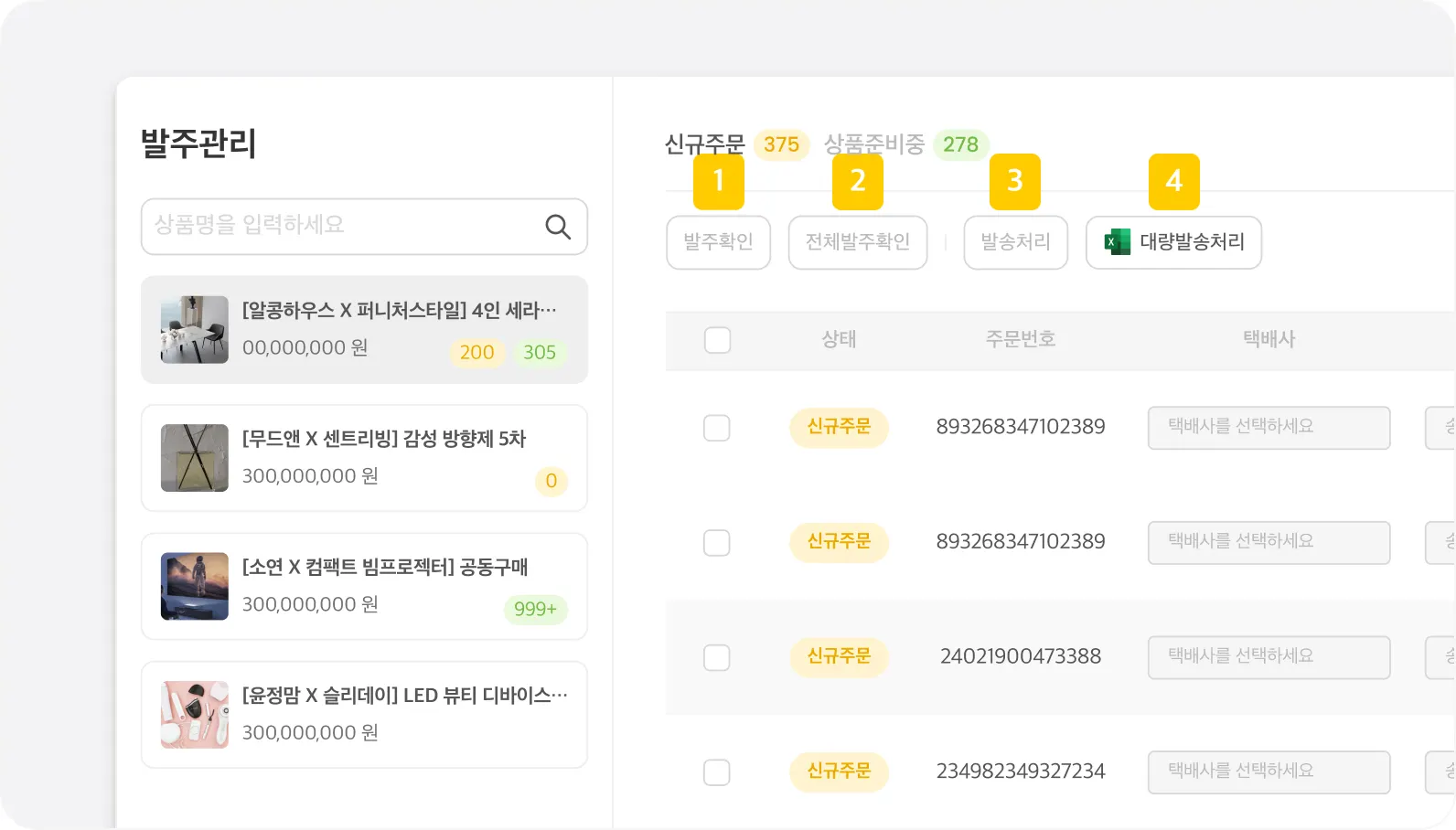Check the first order 893268347102389 row
Viewport: 1456px width, 830px height.
point(717,428)
